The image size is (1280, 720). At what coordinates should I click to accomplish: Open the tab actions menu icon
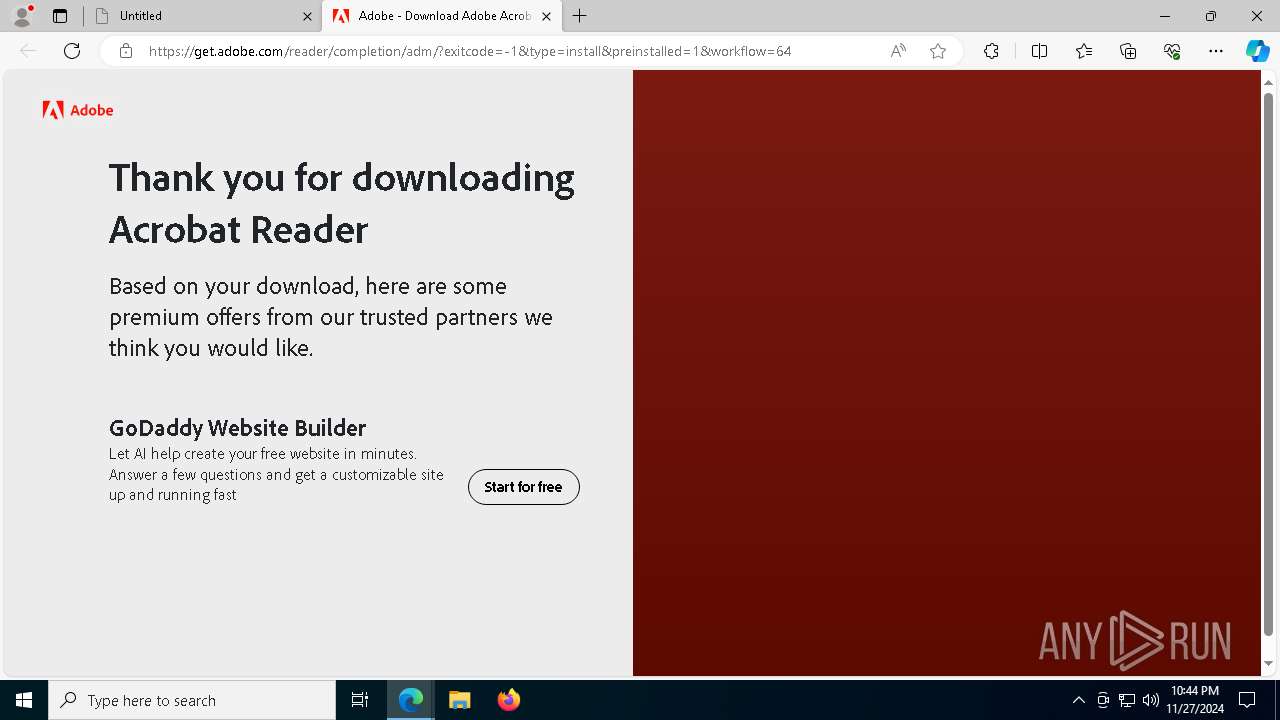point(60,16)
